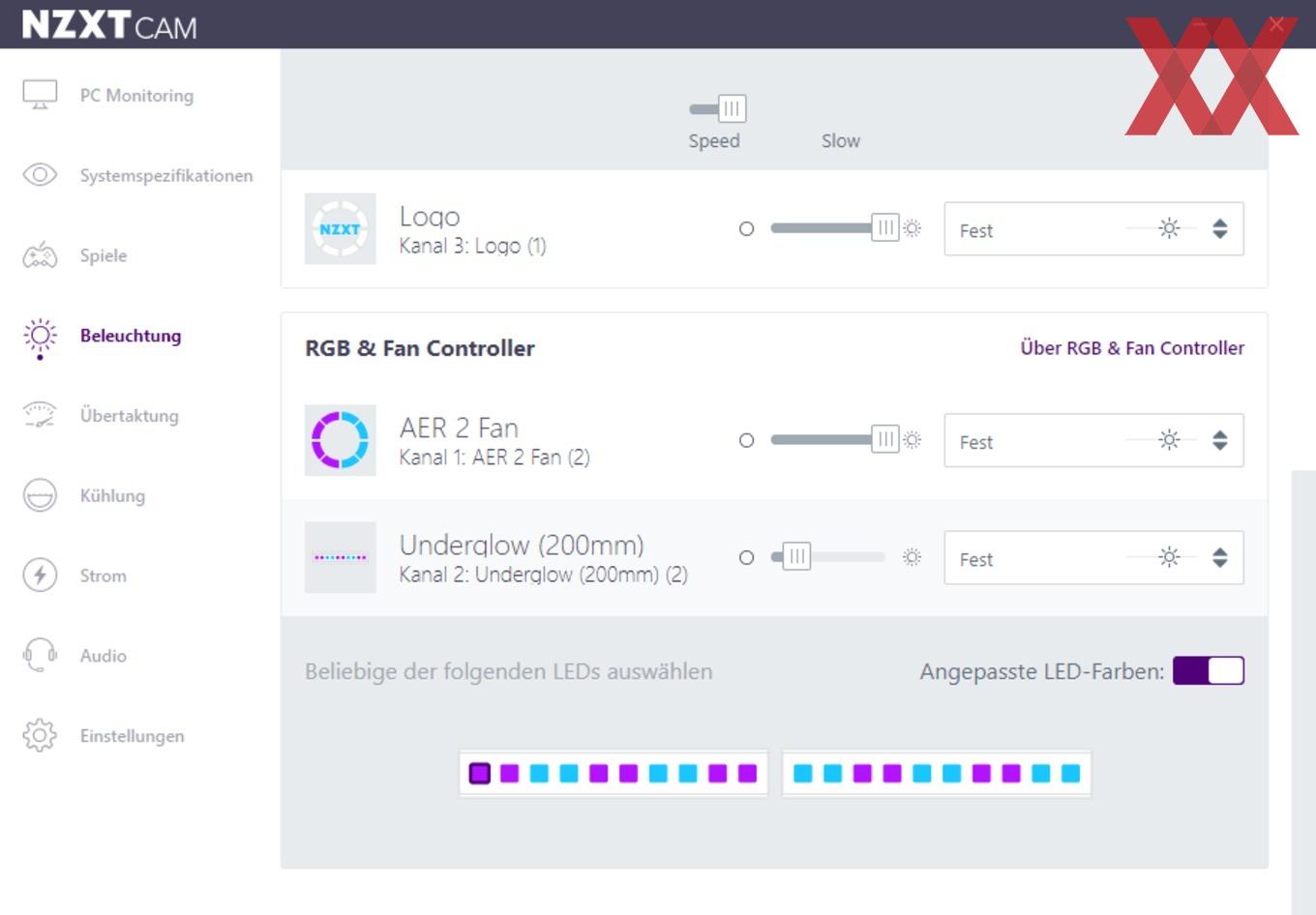The image size is (1316, 915).
Task: Click the Slow speed label
Action: [841, 140]
